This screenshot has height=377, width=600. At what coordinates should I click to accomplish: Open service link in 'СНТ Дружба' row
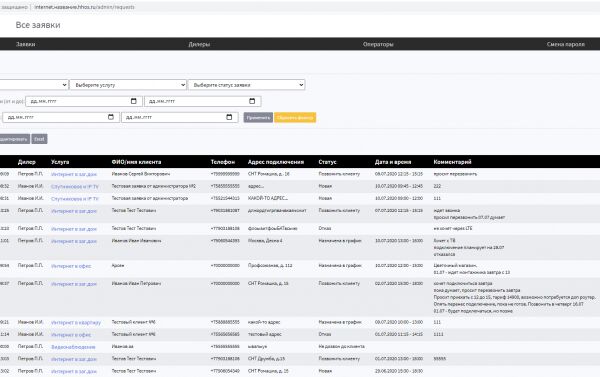(x=74, y=359)
